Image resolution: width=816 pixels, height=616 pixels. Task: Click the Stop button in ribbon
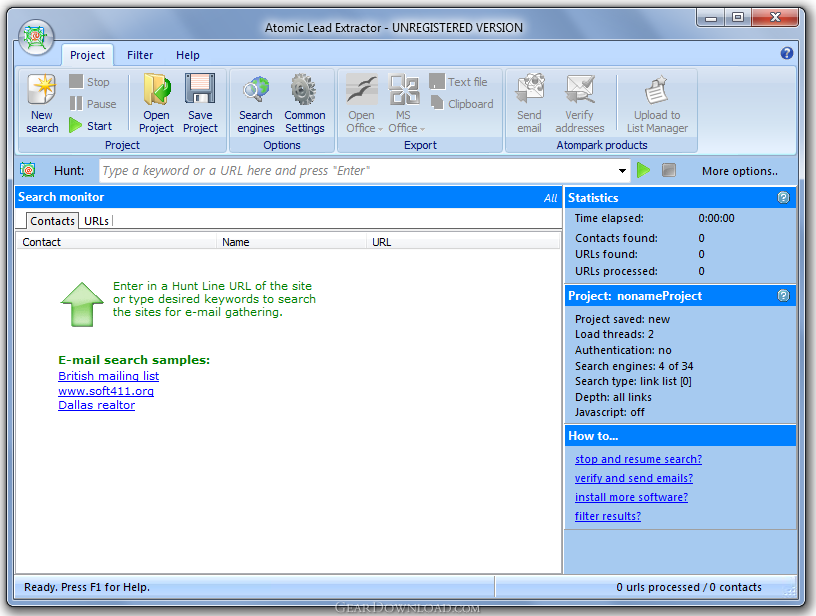[x=89, y=82]
